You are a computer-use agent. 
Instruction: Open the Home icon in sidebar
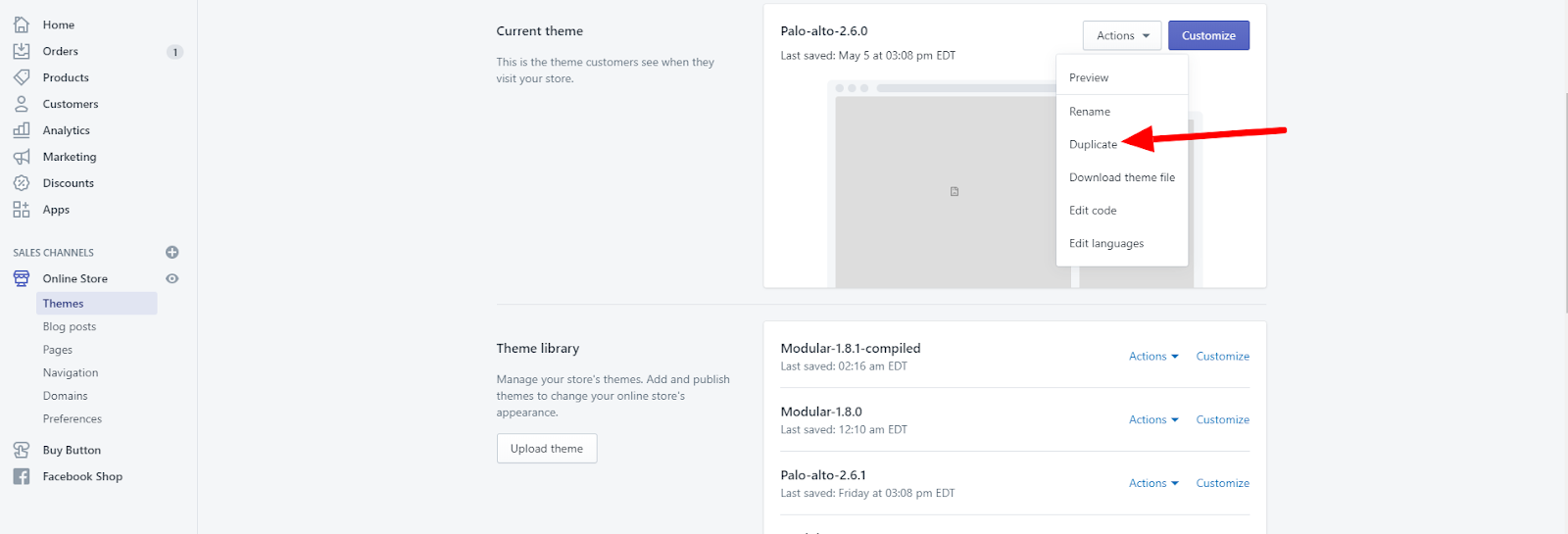(x=22, y=24)
